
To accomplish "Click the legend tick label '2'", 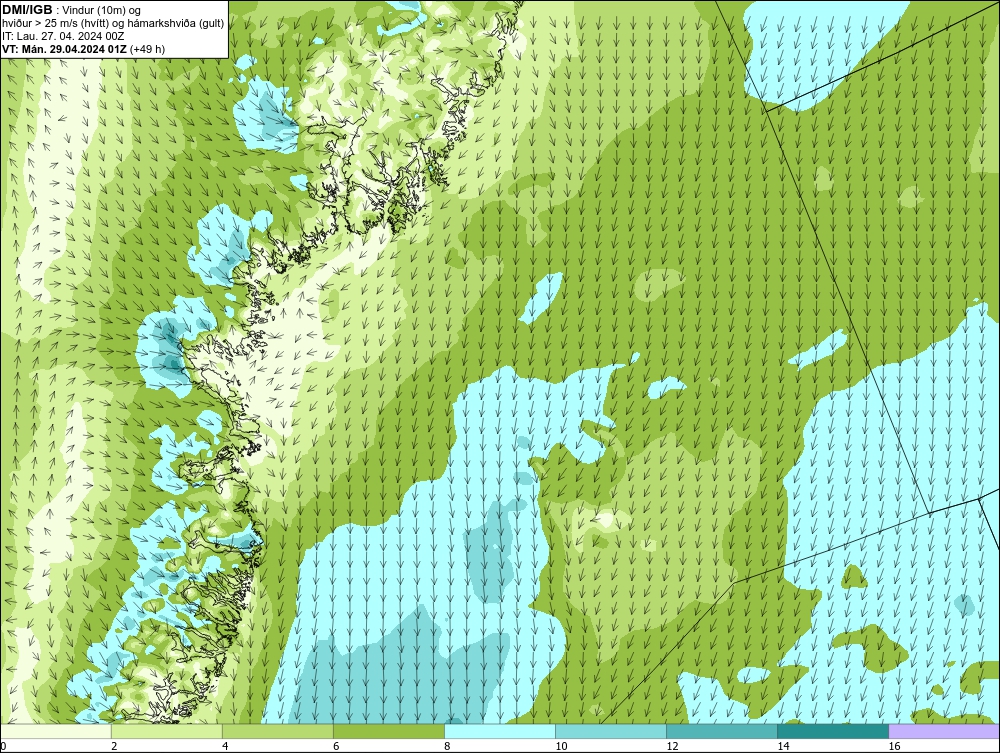I will coord(114,746).
